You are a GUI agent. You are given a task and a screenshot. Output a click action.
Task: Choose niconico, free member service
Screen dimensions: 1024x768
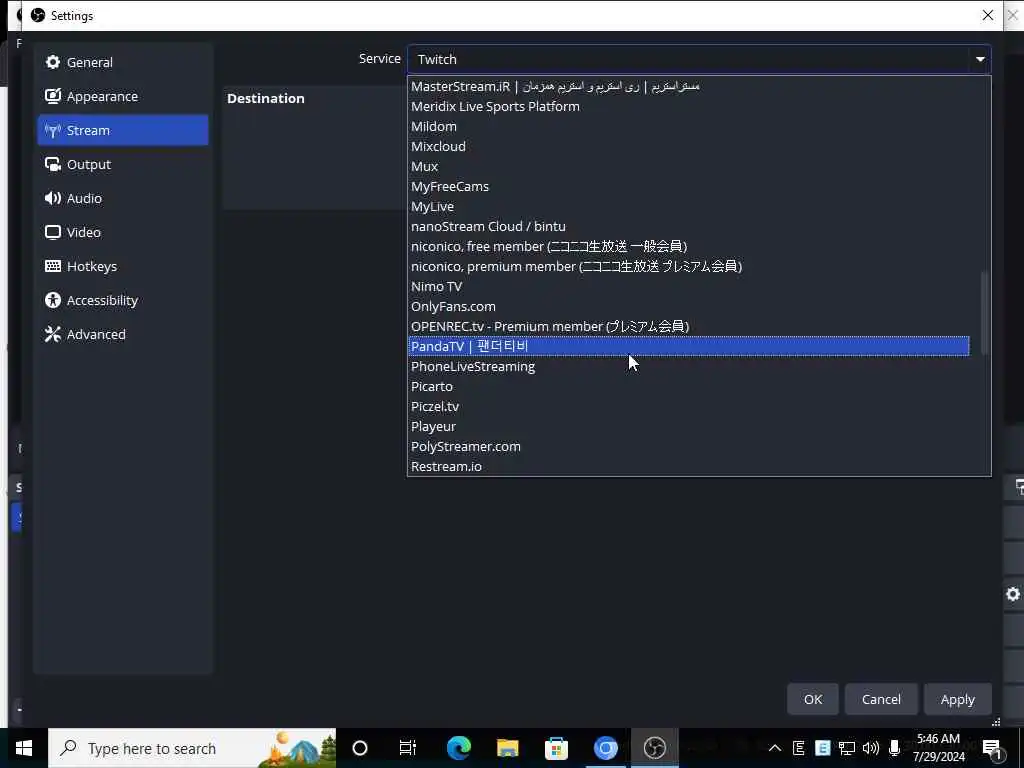point(689,246)
